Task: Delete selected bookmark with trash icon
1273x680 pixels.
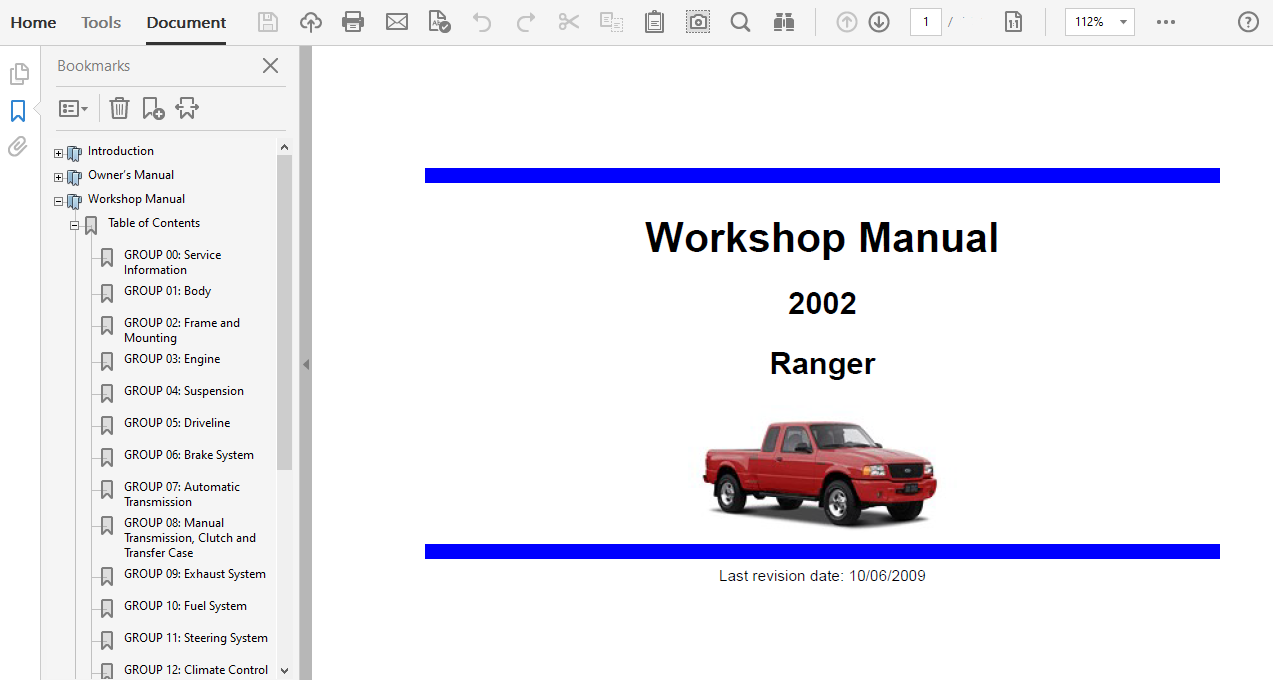Action: click(119, 108)
